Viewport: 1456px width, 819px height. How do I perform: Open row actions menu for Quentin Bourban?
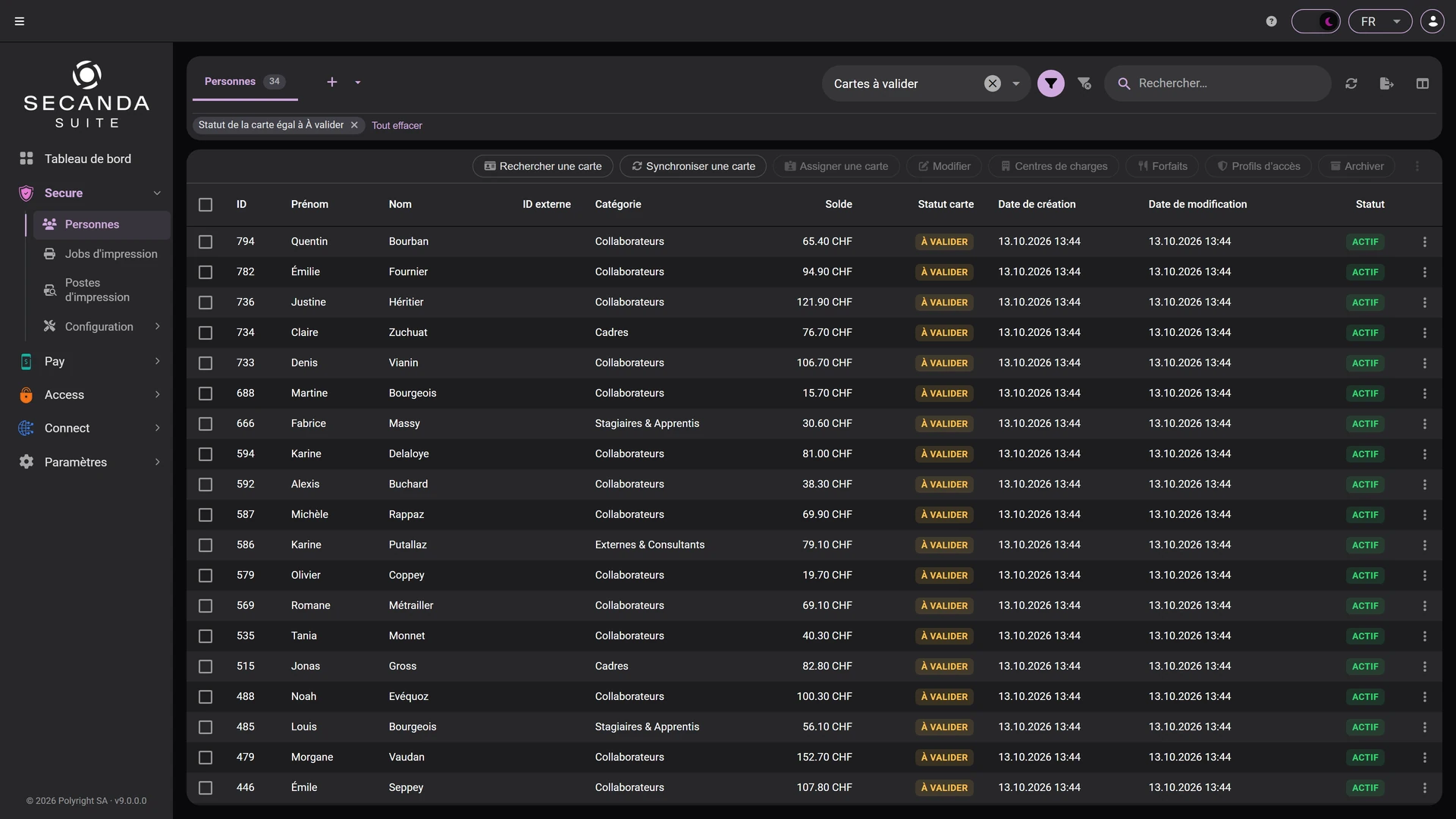pyautogui.click(x=1425, y=242)
